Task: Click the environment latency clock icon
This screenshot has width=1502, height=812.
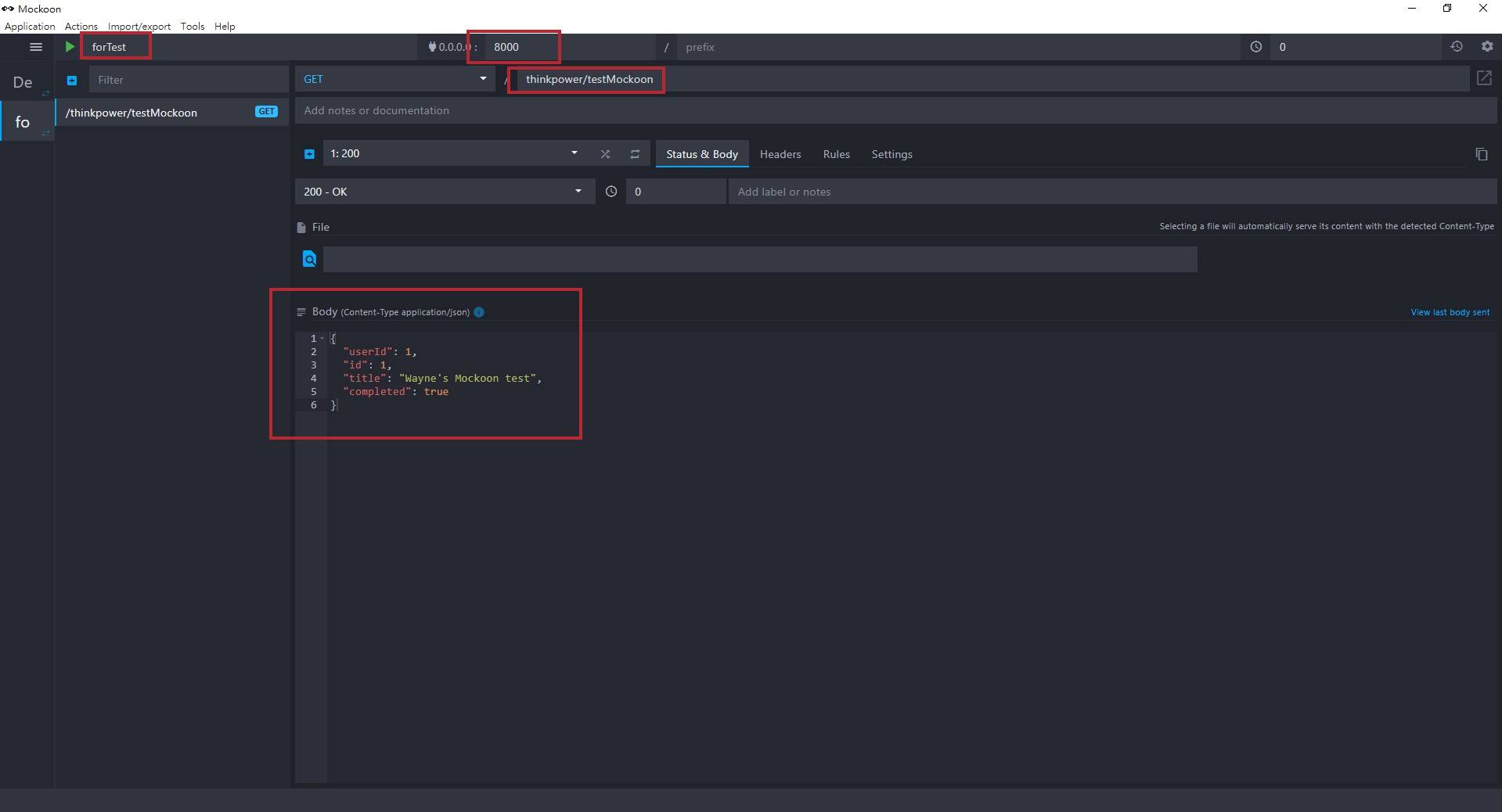Action: [x=1255, y=47]
